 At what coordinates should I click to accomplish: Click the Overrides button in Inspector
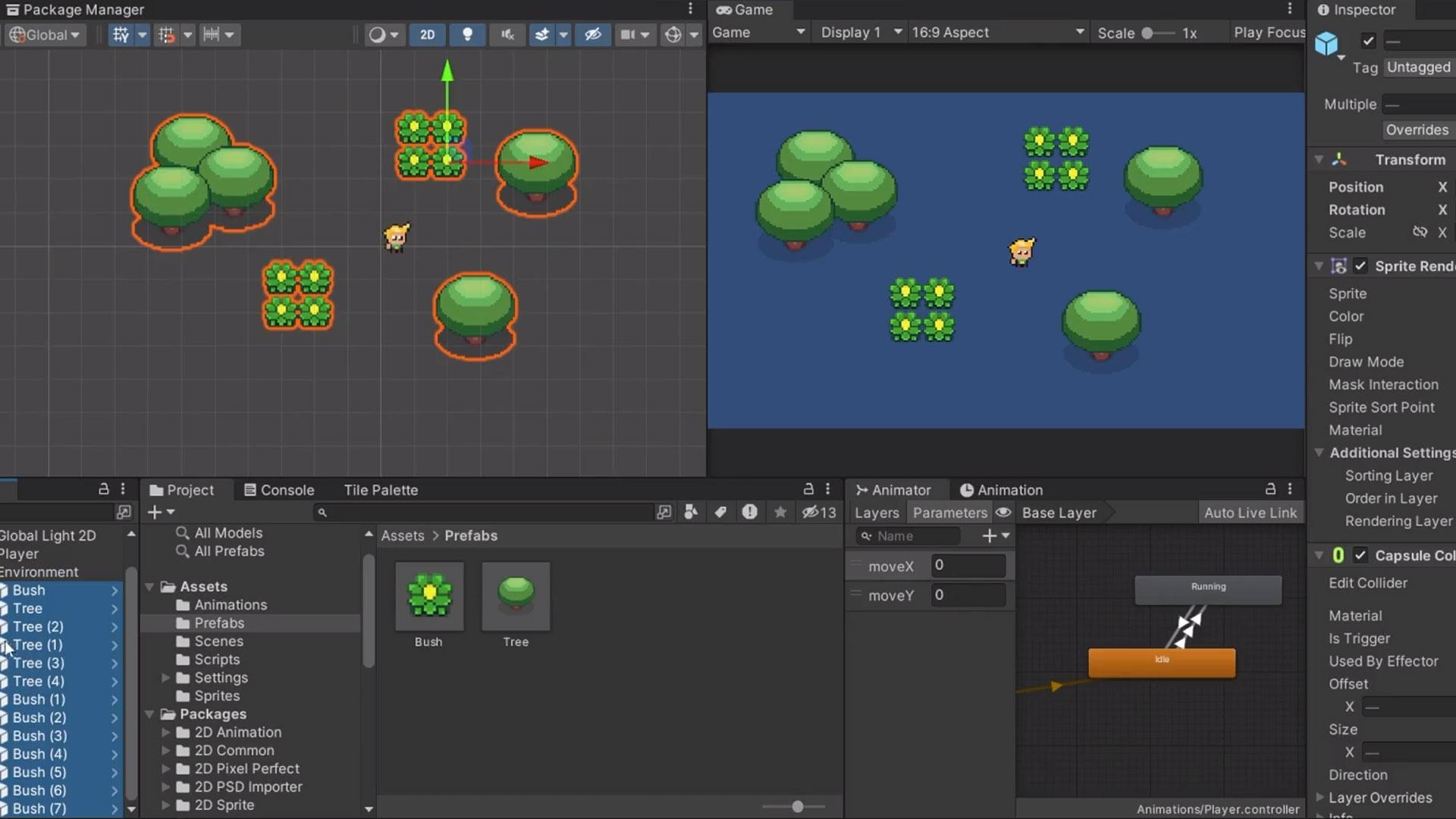(1417, 130)
